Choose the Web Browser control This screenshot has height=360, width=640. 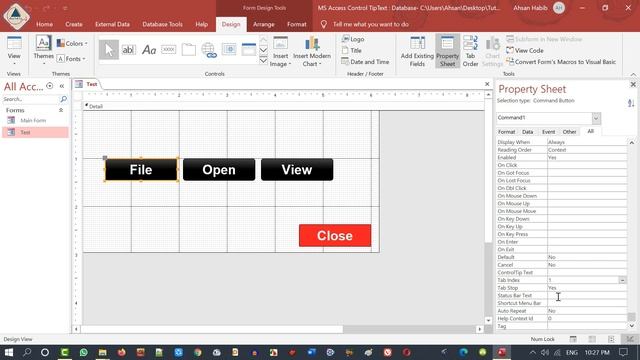[x=229, y=50]
